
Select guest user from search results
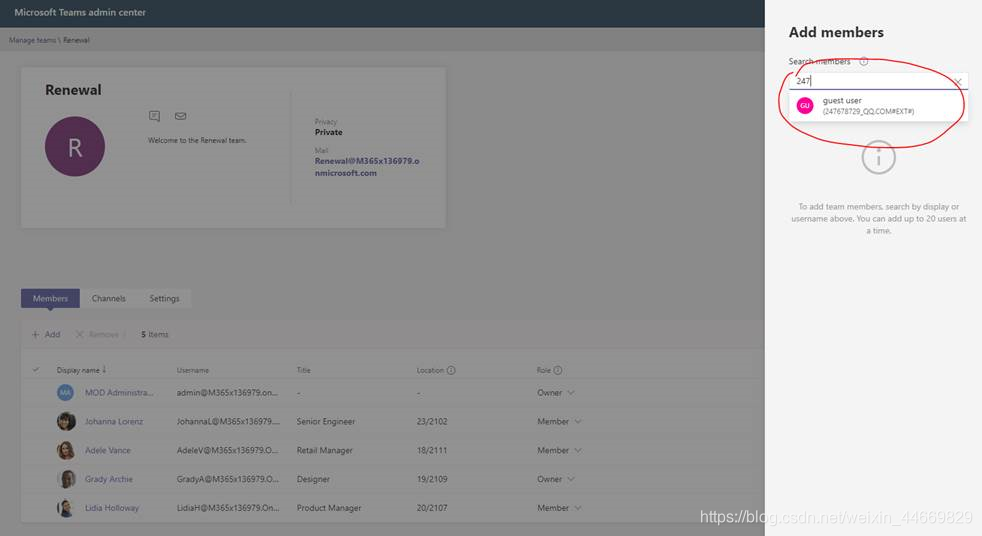click(x=878, y=106)
